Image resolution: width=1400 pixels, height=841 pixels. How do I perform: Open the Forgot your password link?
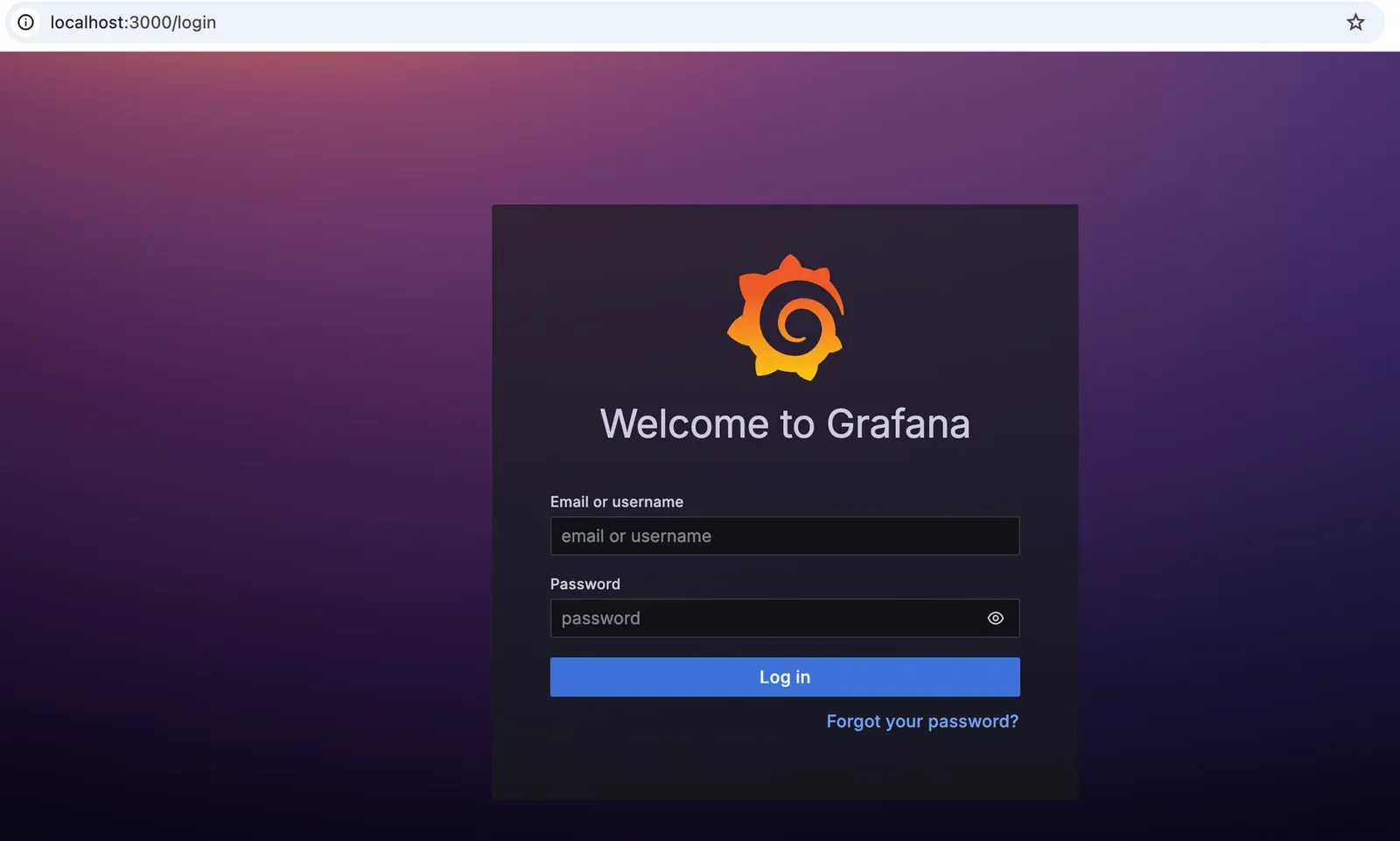[922, 721]
